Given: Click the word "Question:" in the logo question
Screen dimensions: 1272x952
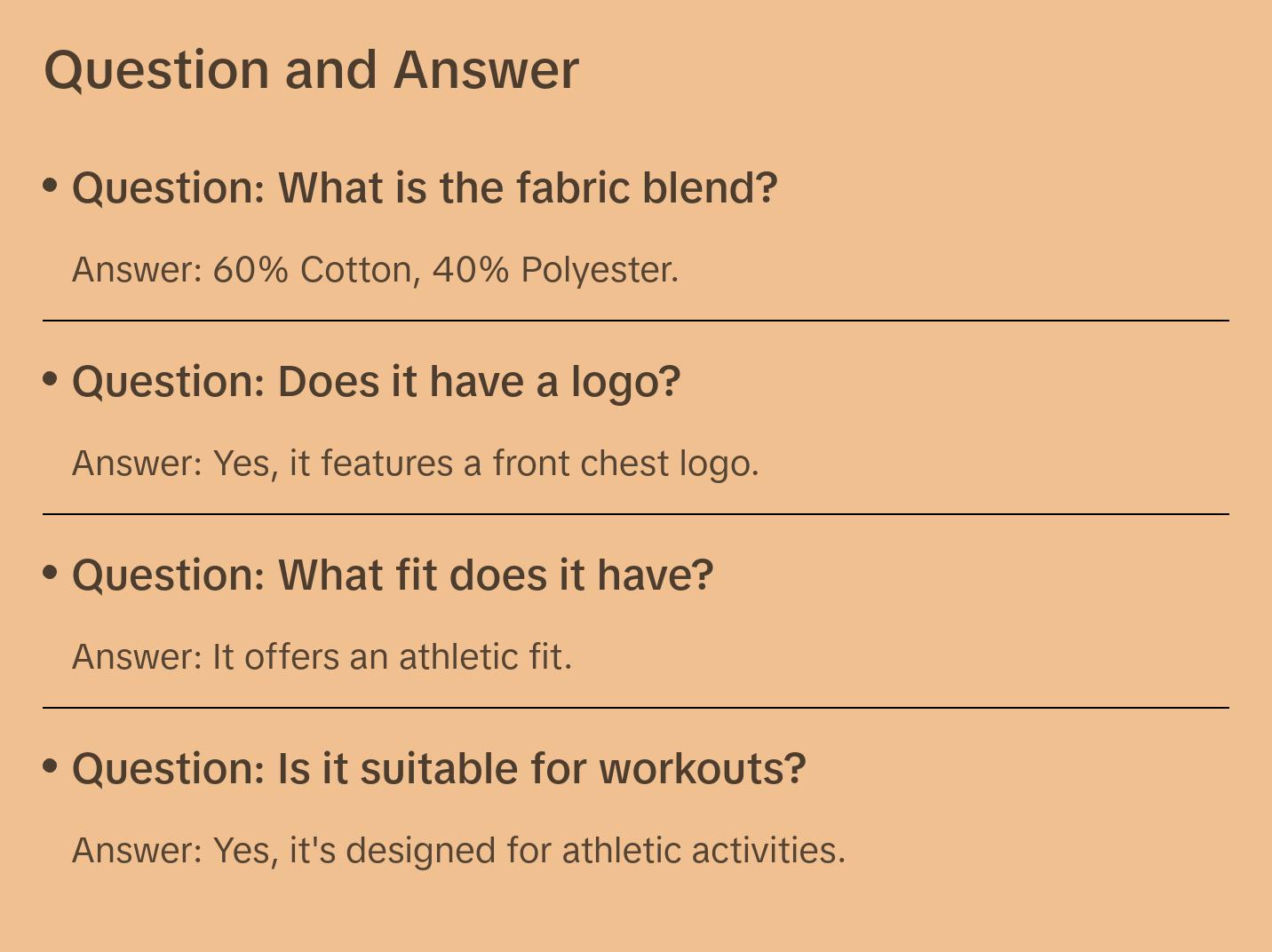Looking at the screenshot, I should coord(169,382).
